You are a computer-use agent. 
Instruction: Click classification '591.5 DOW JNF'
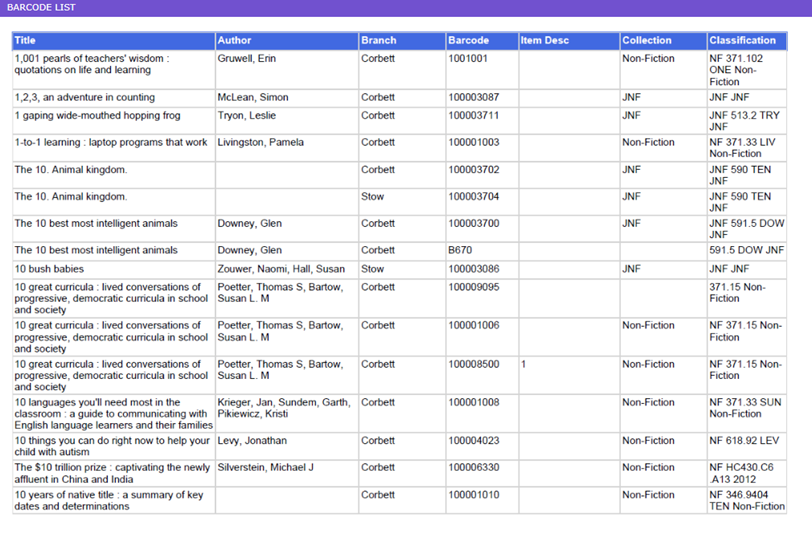click(746, 250)
